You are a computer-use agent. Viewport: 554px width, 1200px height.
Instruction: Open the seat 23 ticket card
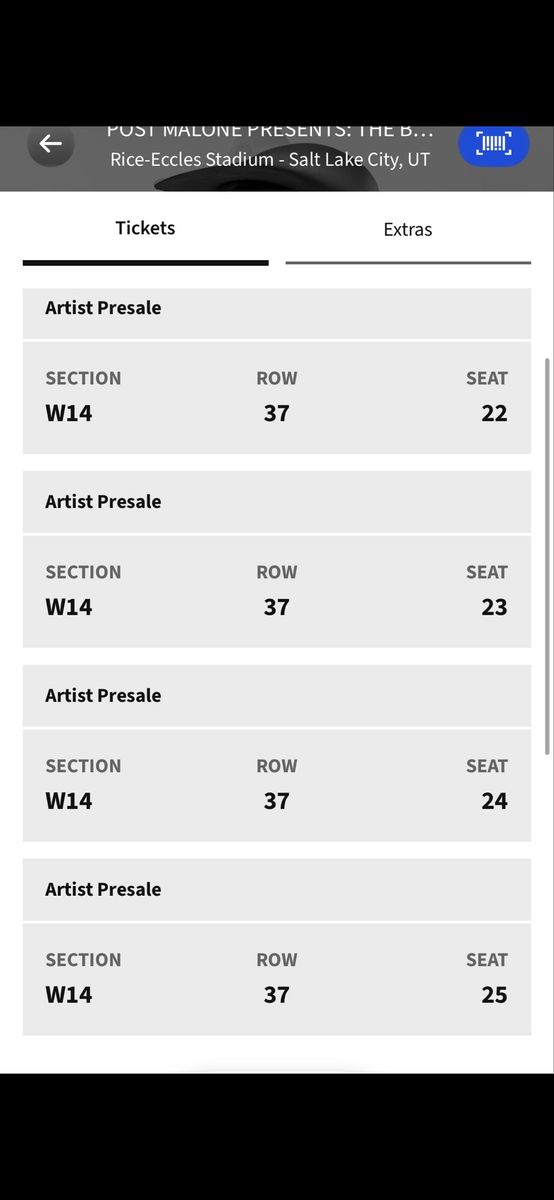[277, 592]
